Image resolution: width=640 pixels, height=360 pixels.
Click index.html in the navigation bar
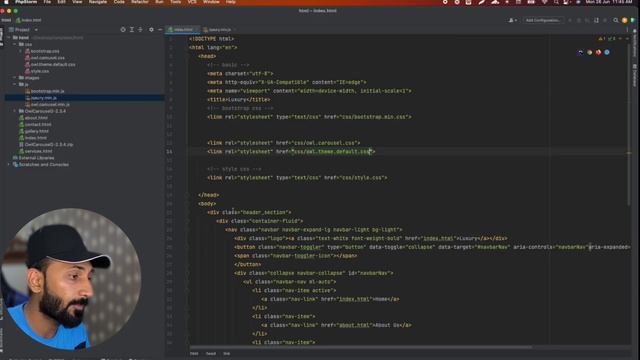29,20
